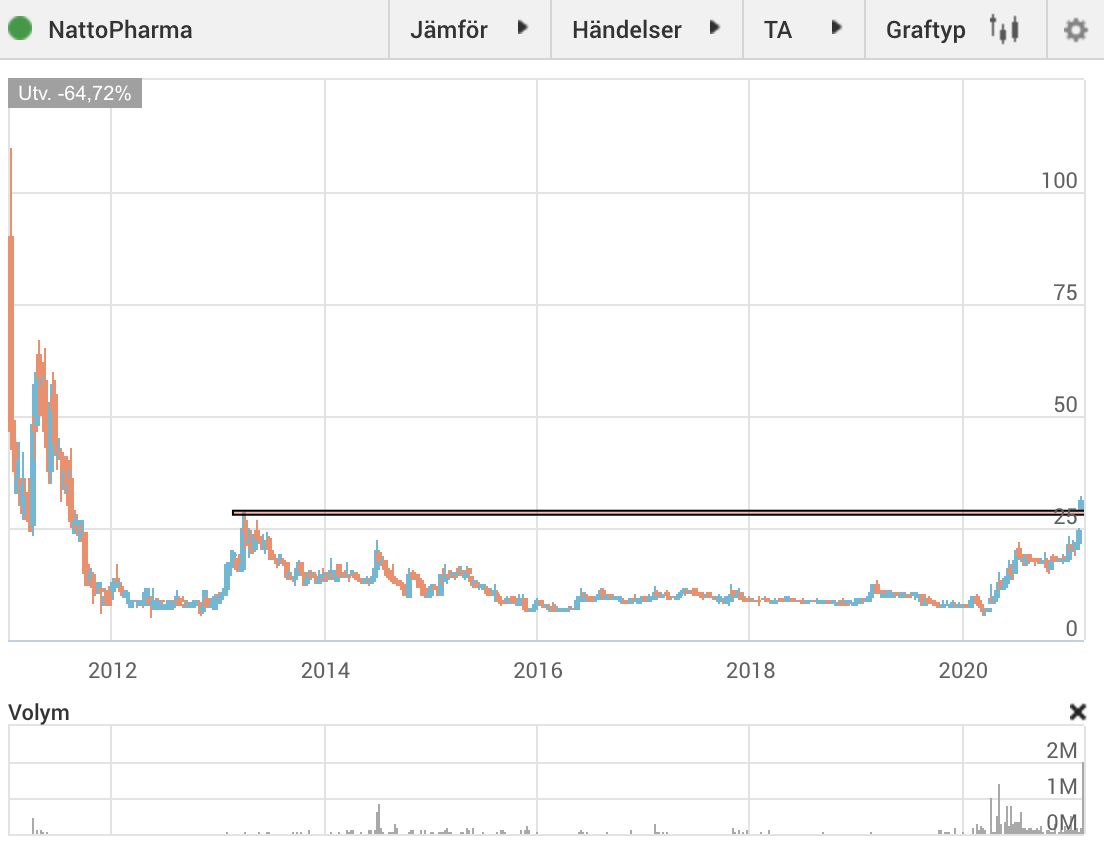Click the 2020 x-axis label
Viewport: 1104px width, 848px height.
963,670
